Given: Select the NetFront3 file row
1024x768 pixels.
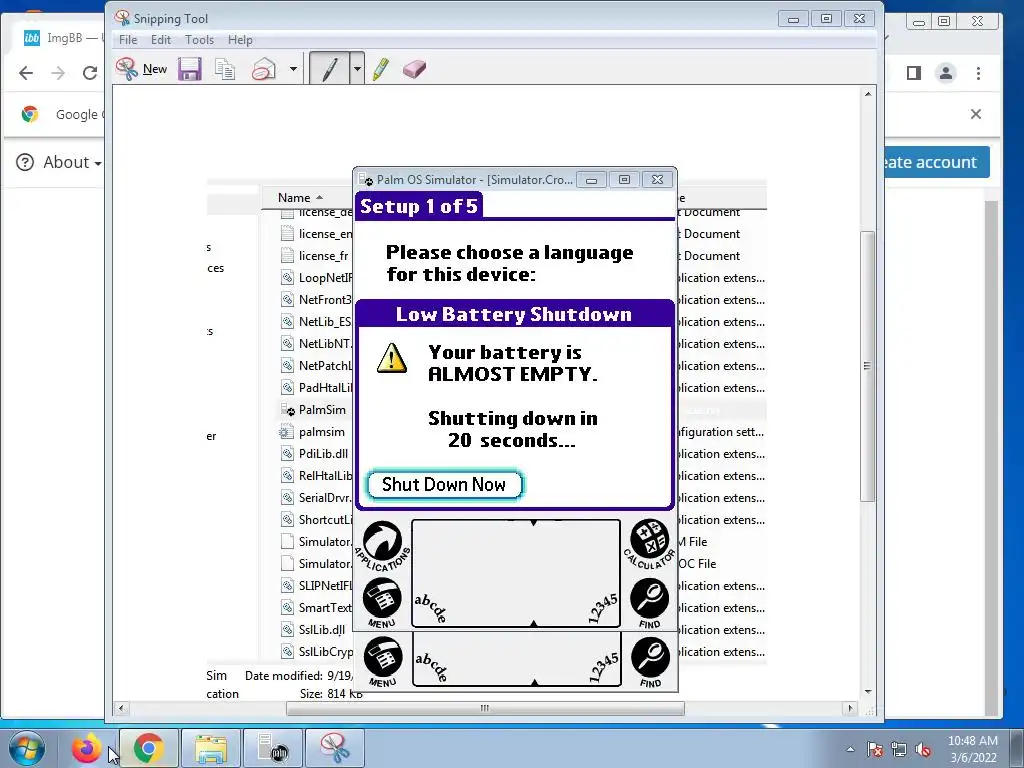Looking at the screenshot, I should (316, 300).
